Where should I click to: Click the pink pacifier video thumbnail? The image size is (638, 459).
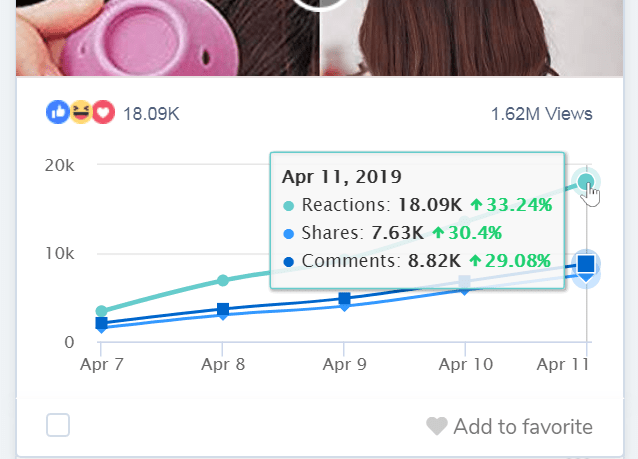[167, 38]
